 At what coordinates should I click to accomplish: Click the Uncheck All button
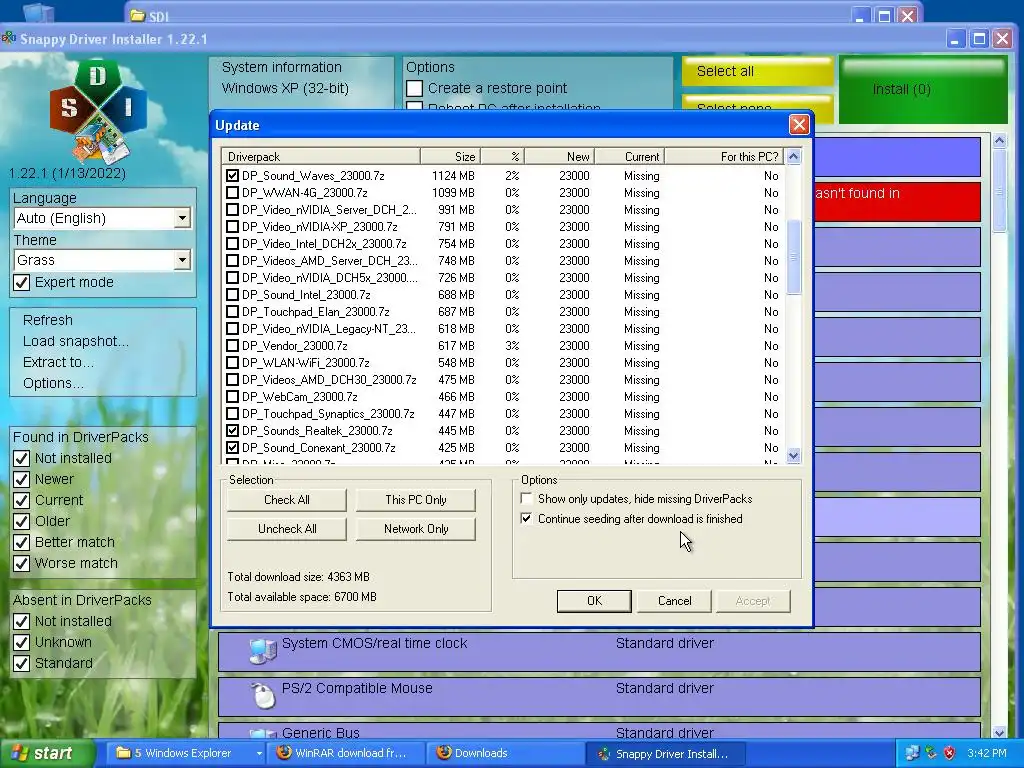click(287, 528)
